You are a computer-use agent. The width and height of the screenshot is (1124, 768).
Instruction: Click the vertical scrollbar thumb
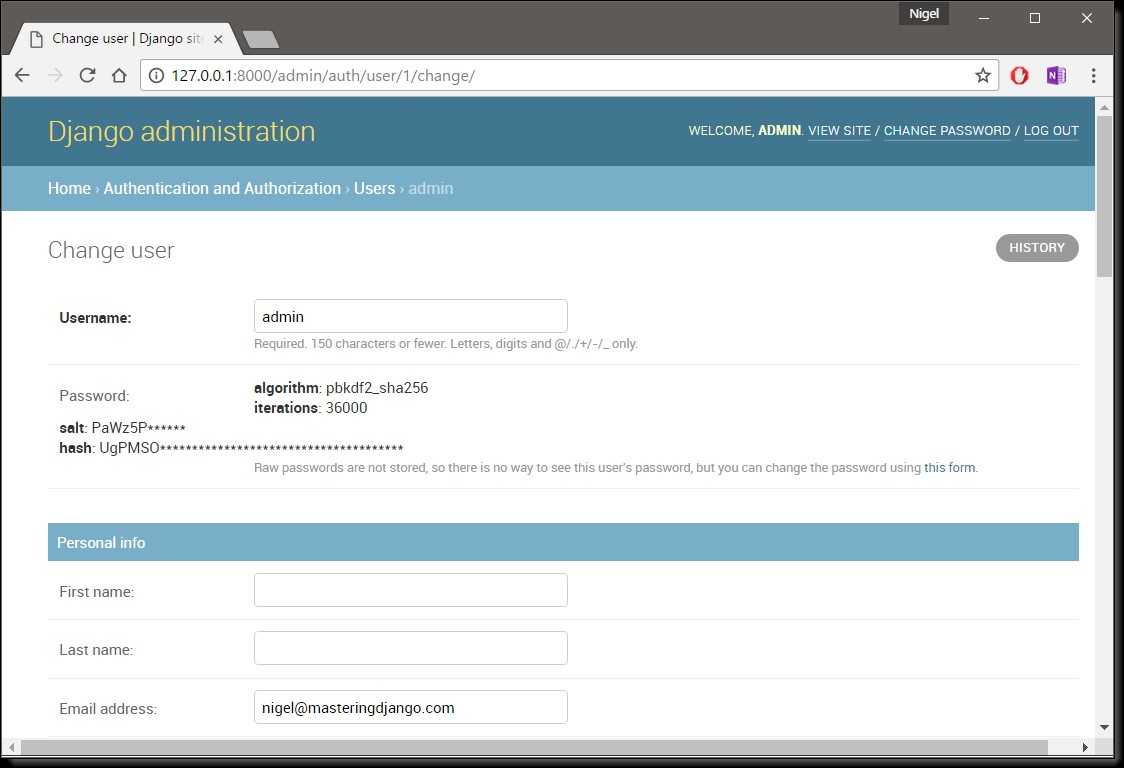pos(1104,196)
